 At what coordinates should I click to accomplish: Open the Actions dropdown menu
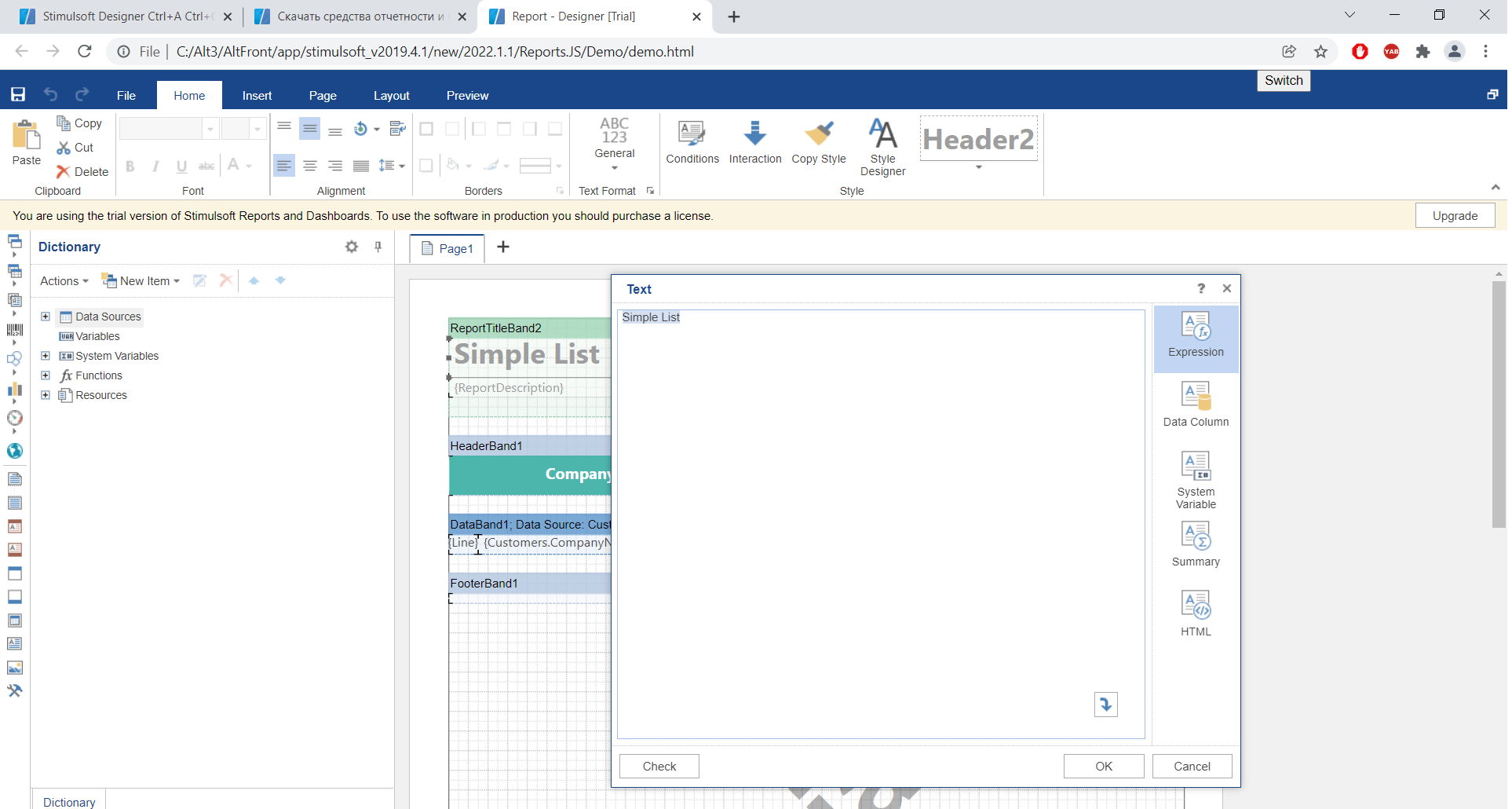coord(64,281)
